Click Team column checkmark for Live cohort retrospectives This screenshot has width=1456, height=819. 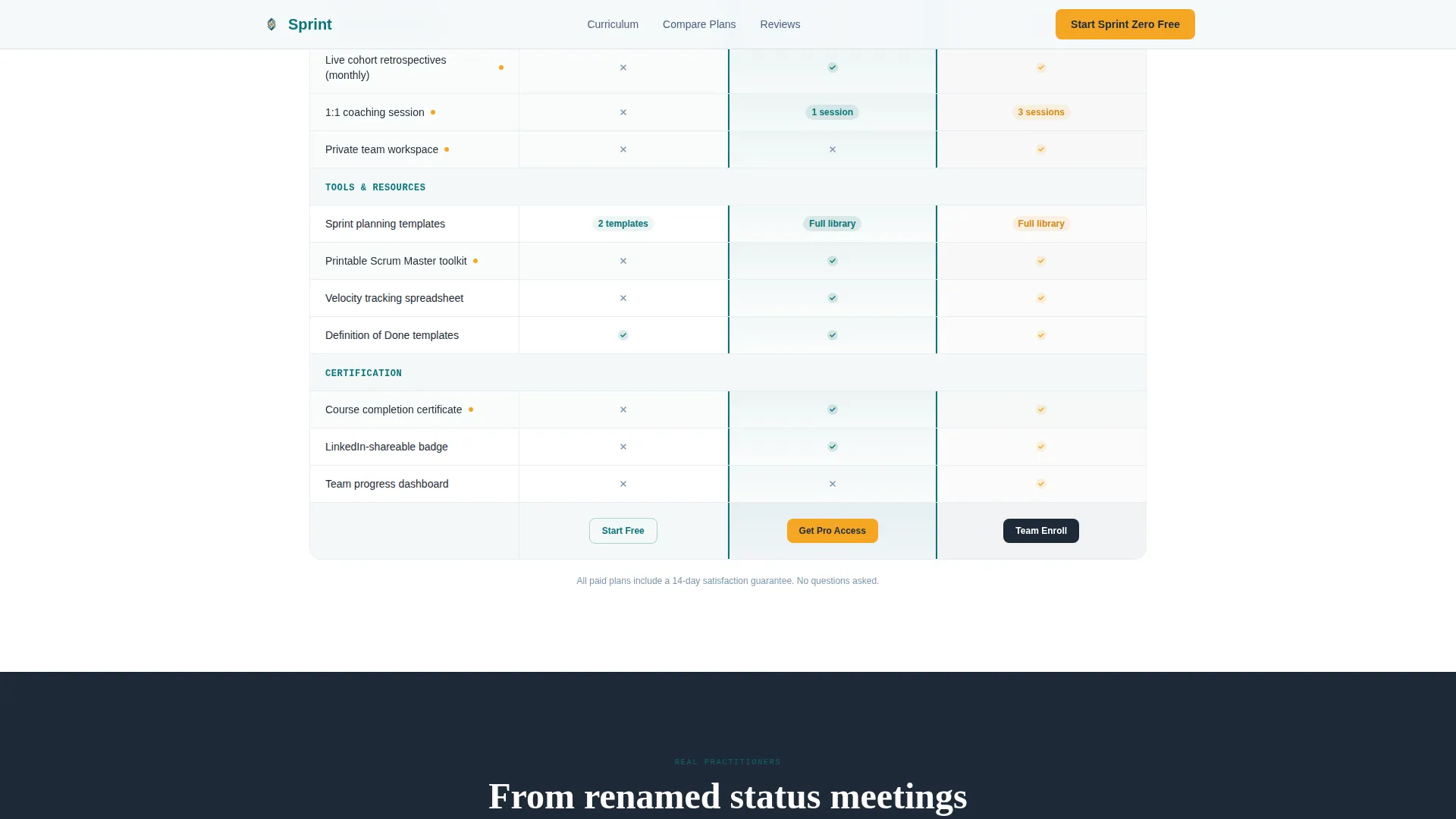point(1041,67)
